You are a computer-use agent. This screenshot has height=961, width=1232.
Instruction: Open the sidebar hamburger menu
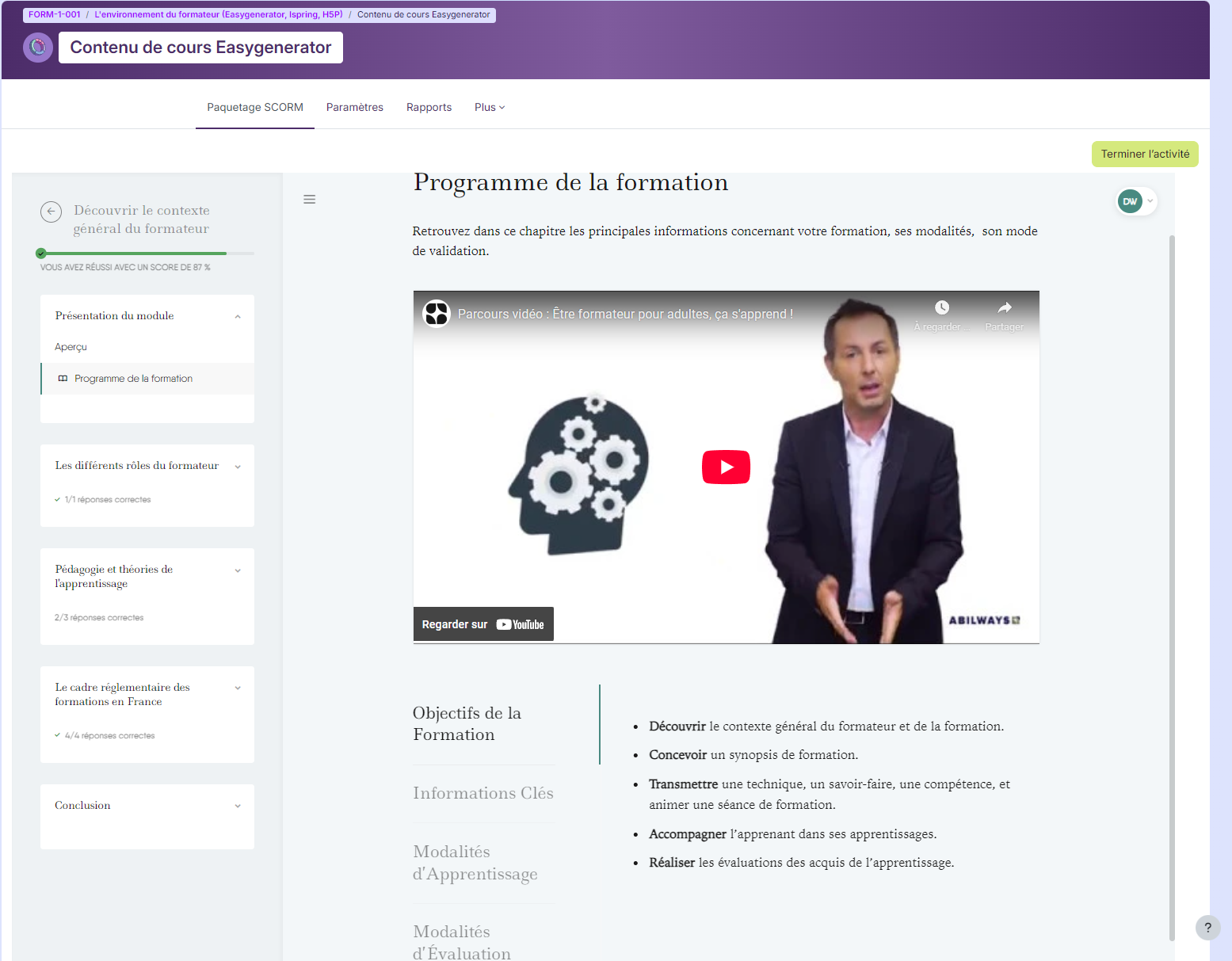309,199
